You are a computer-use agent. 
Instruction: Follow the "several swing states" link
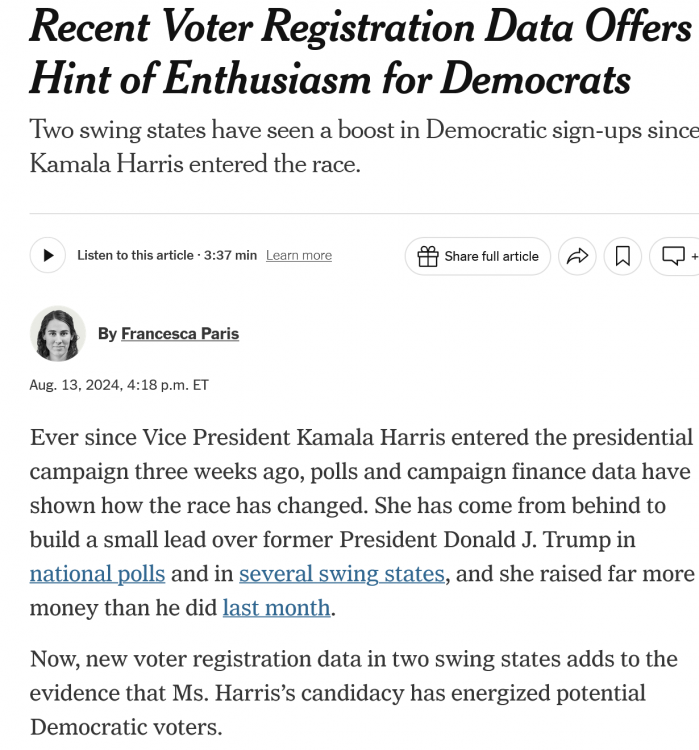pyautogui.click(x=342, y=574)
